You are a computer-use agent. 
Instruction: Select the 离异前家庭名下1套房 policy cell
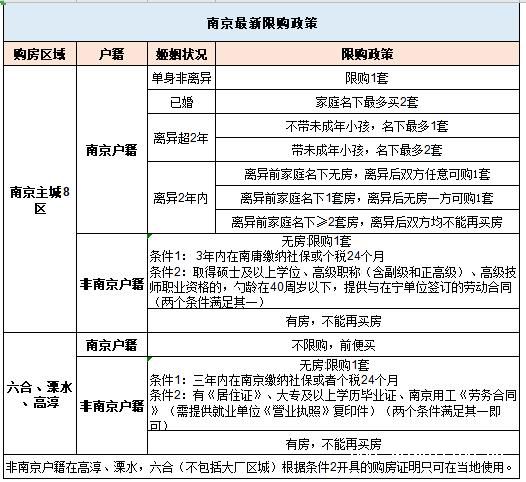[x=367, y=198]
